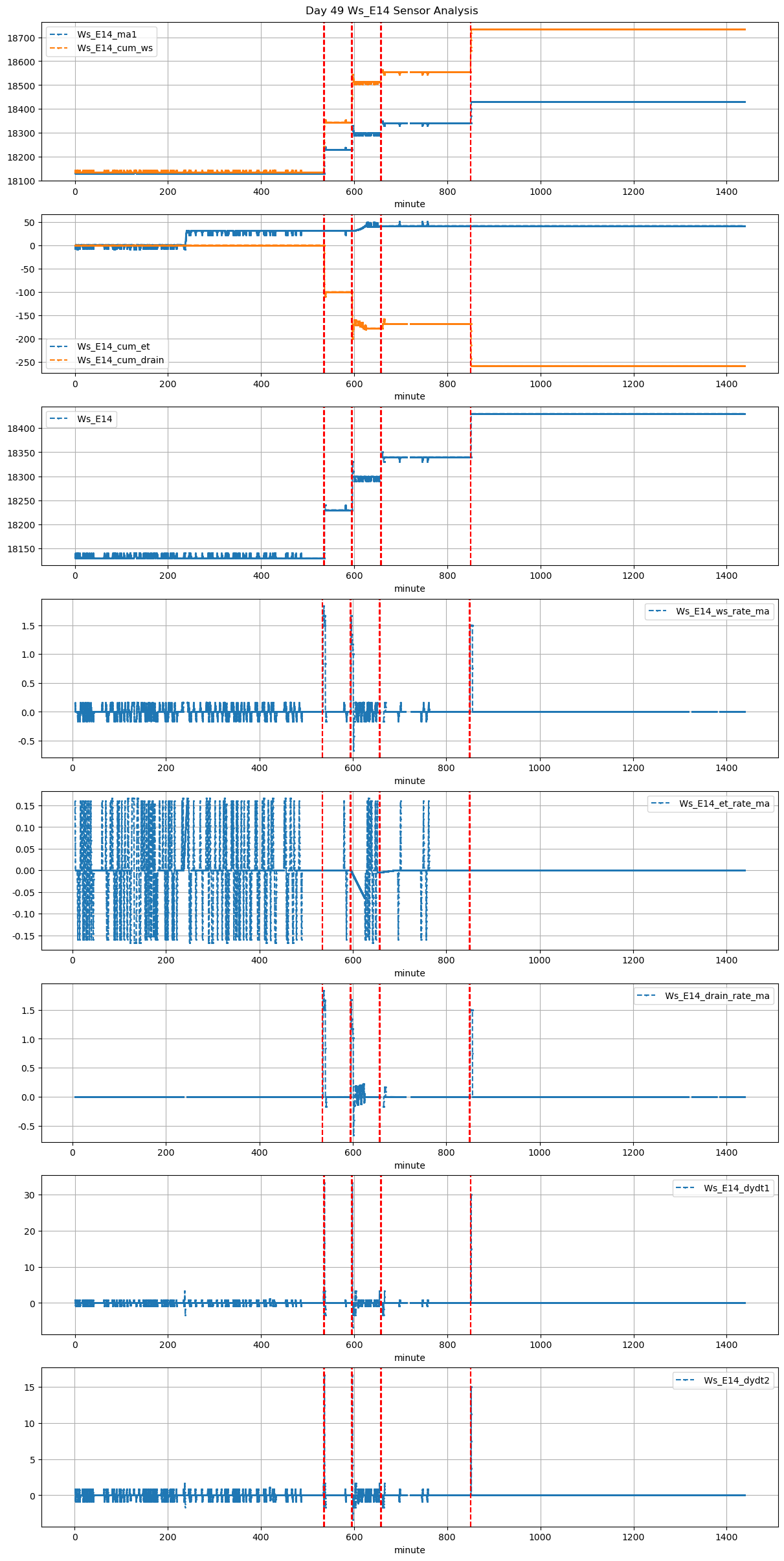The width and height of the screenshot is (784, 1561).
Task: Click the -0.15 y-axis tick label
Action: (22, 936)
